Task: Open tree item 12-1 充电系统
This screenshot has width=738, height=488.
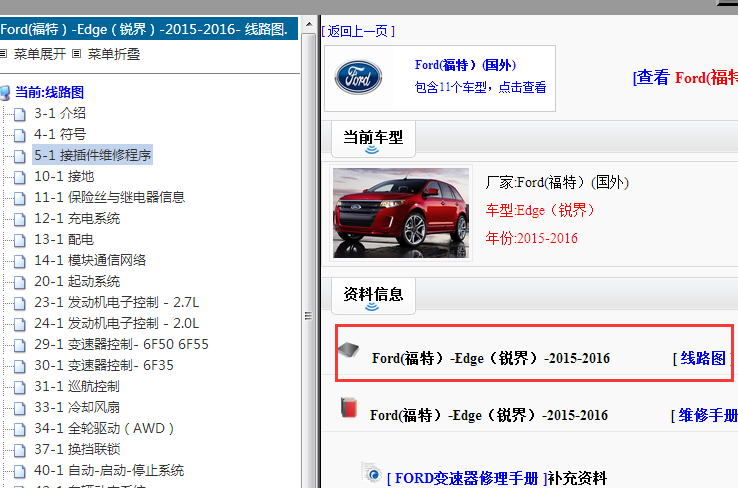Action: (x=77, y=218)
